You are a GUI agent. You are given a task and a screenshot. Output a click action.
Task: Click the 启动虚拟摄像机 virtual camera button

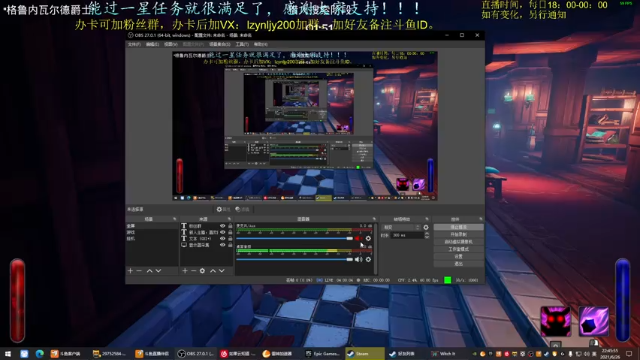click(x=458, y=242)
